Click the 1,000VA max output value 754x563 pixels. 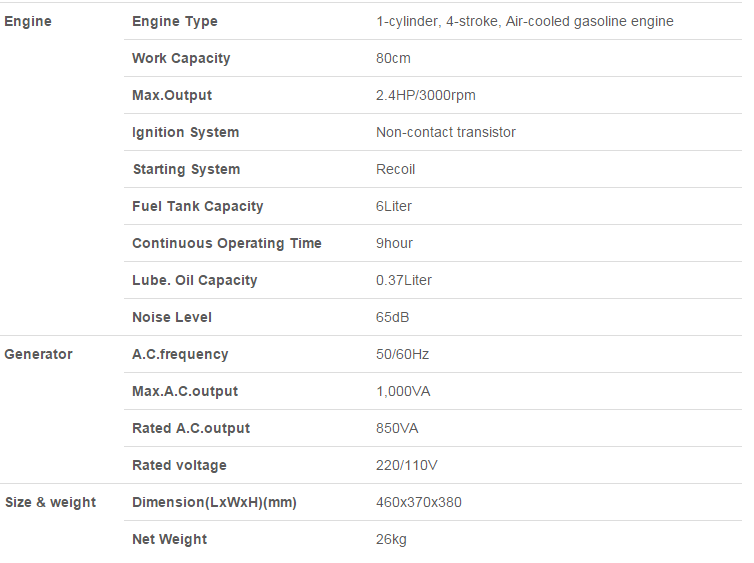click(x=403, y=391)
